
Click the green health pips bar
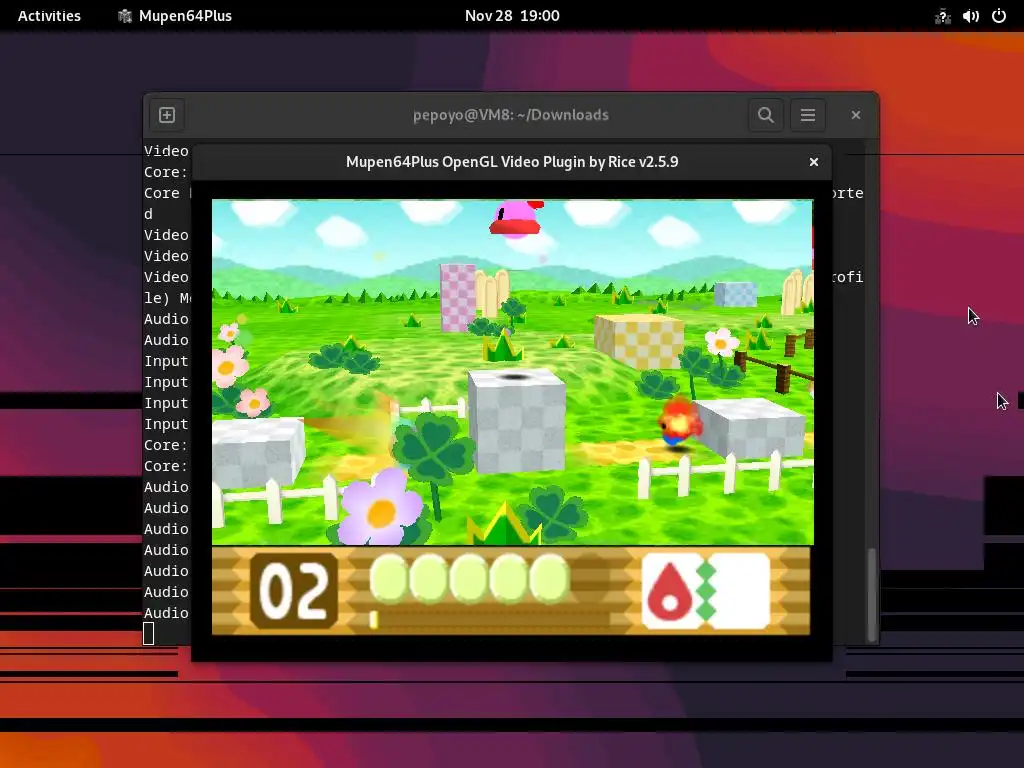point(469,578)
